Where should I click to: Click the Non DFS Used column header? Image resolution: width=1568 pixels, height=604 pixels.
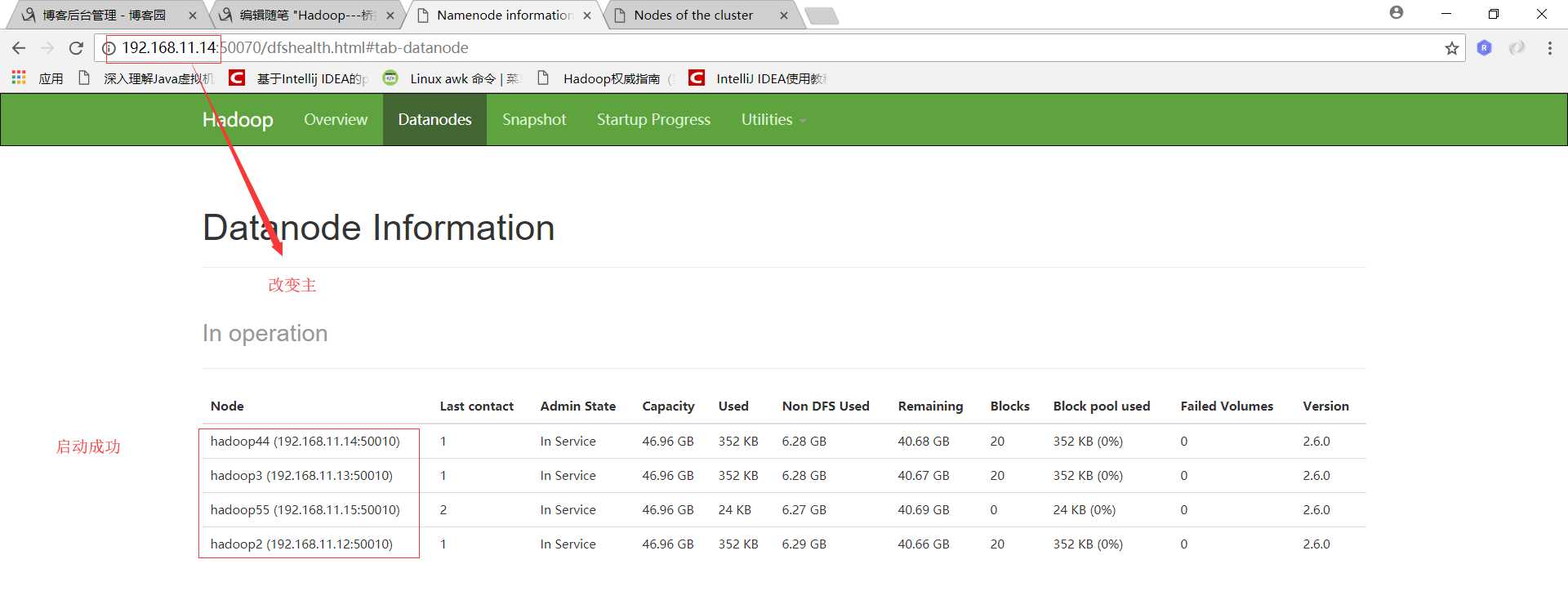826,406
